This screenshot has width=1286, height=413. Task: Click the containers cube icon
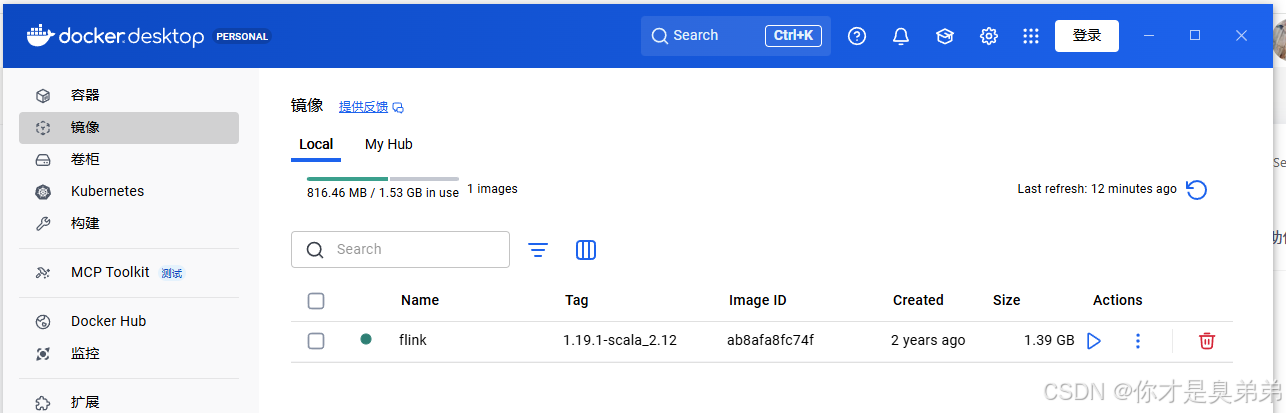coord(43,96)
